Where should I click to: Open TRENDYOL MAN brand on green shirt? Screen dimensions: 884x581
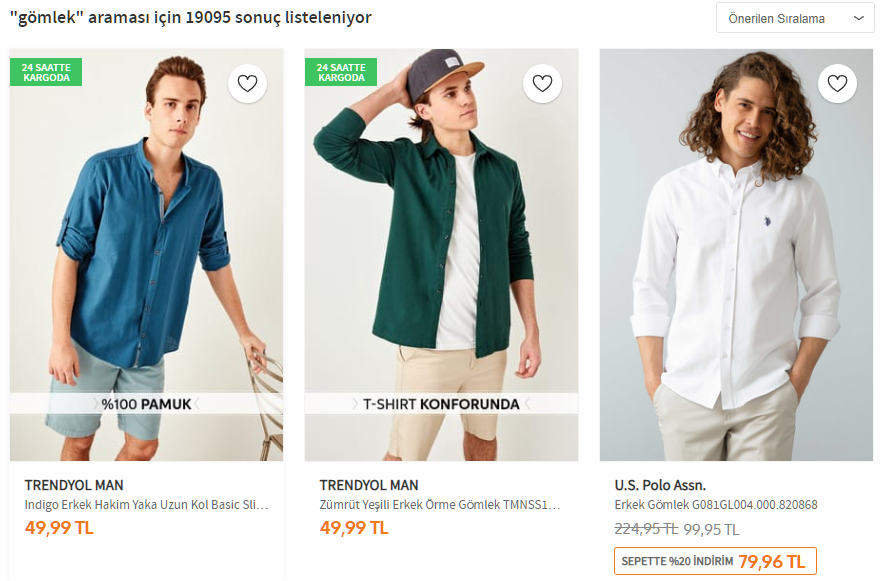pyautogui.click(x=369, y=485)
